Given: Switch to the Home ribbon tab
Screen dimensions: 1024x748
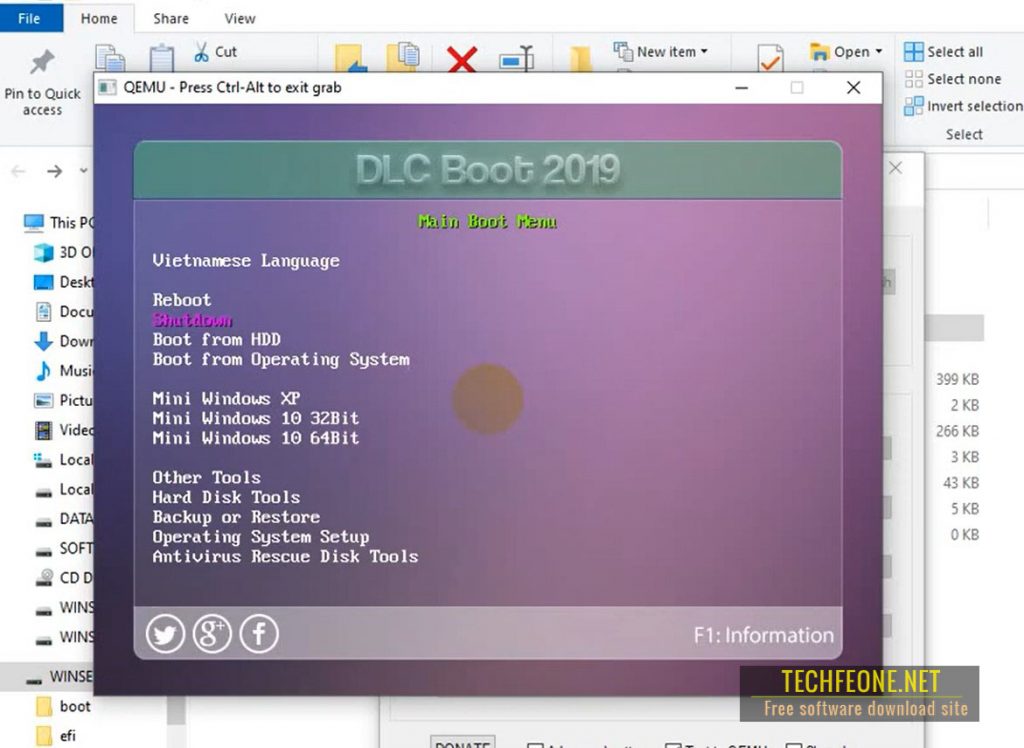Looking at the screenshot, I should (99, 18).
